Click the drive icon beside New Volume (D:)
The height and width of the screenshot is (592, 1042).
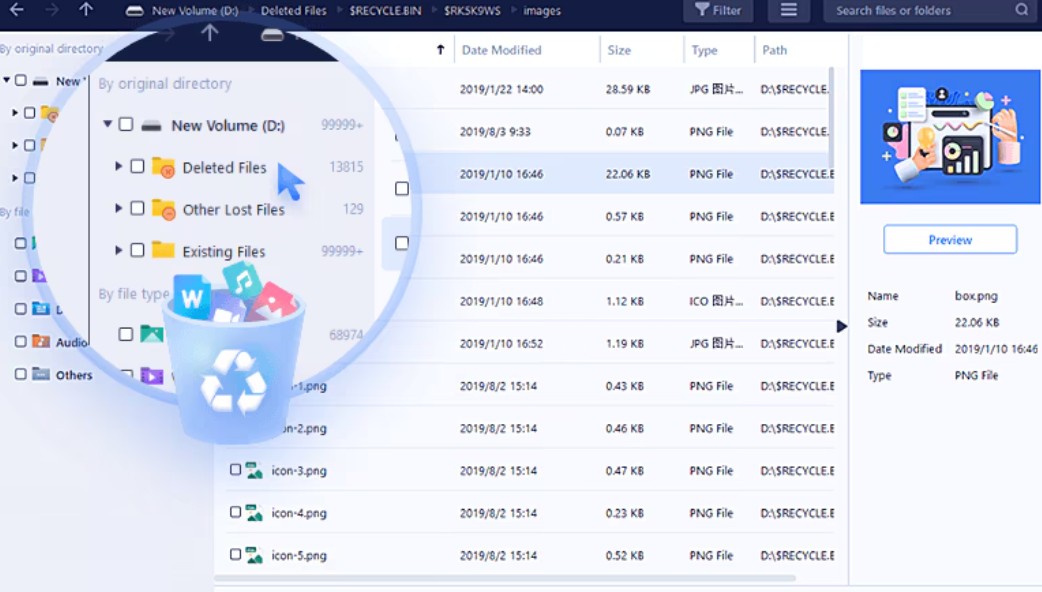coord(152,126)
